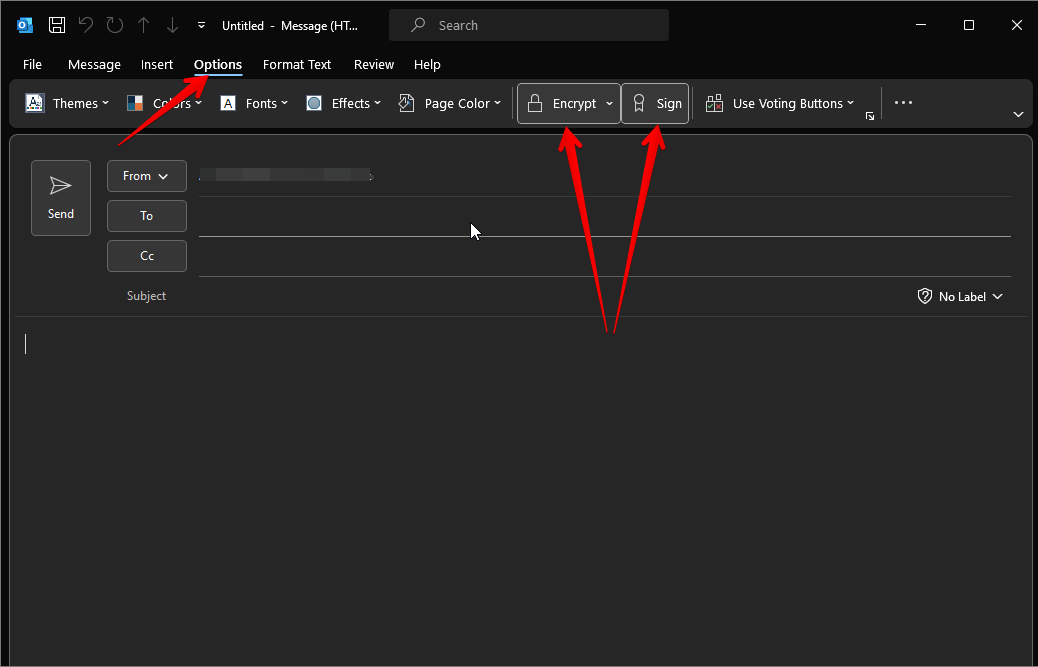1038x667 pixels.
Task: Open the Fonts theme menu
Action: pos(254,104)
